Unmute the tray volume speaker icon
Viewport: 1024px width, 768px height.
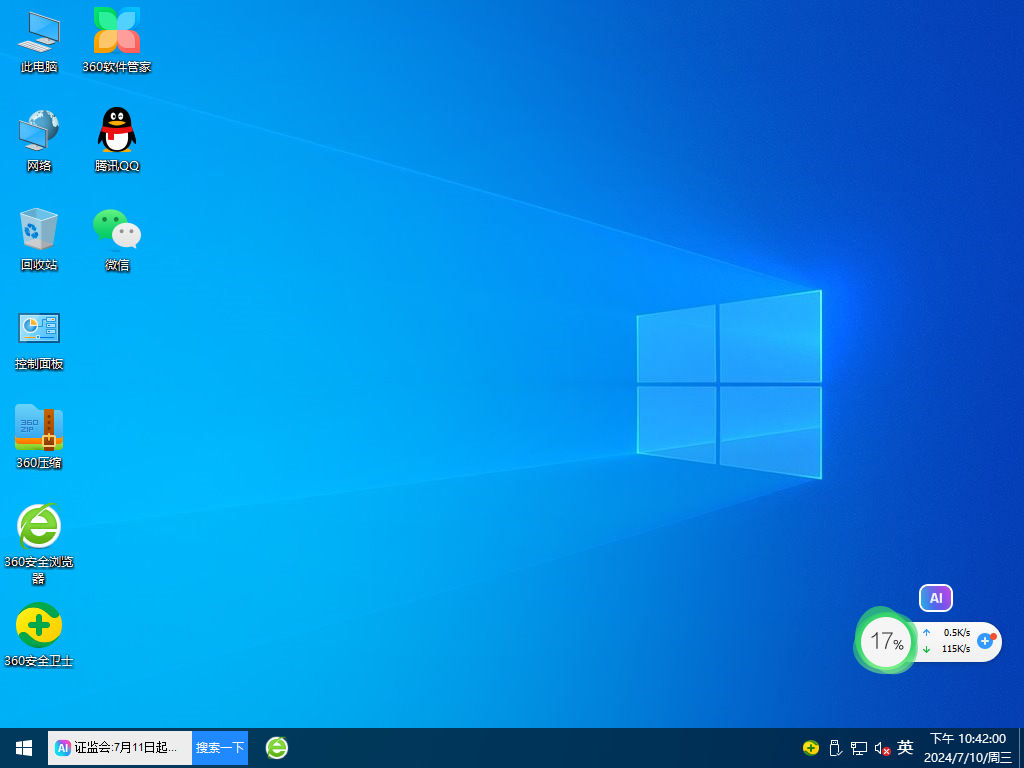point(882,748)
